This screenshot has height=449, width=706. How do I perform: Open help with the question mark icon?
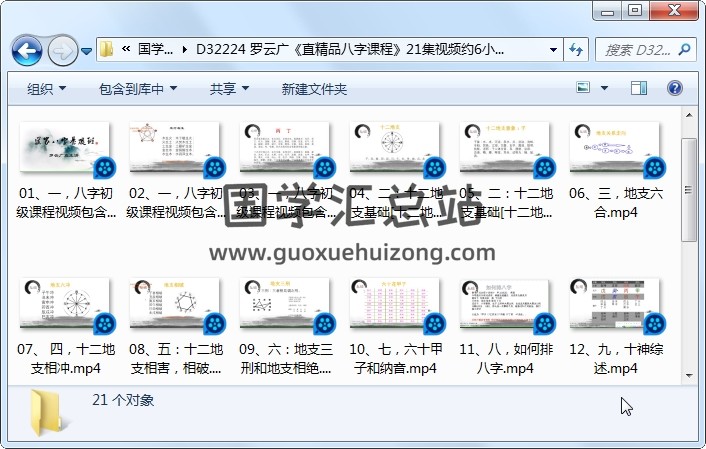coord(674,88)
